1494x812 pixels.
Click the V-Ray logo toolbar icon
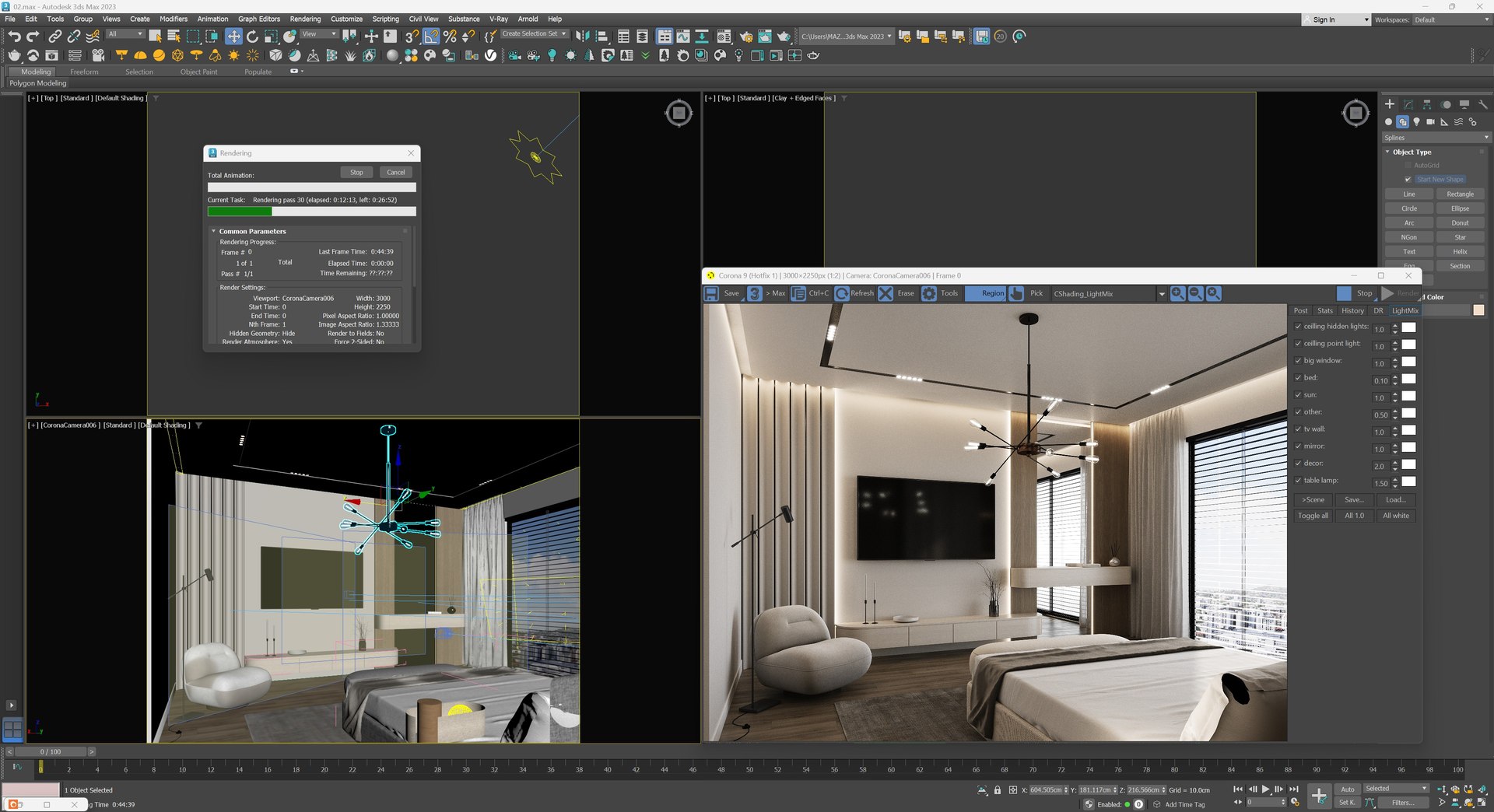click(490, 55)
